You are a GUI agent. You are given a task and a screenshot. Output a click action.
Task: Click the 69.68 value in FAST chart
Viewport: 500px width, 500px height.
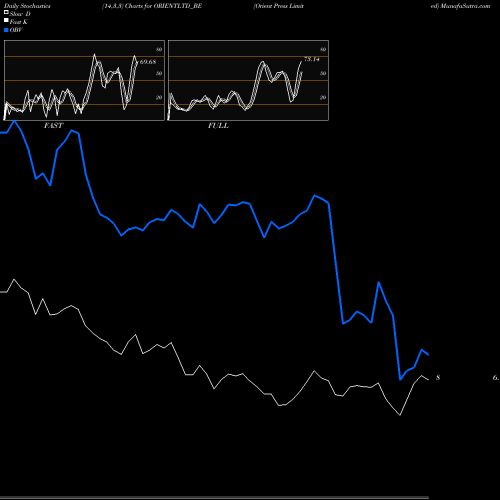pos(148,62)
